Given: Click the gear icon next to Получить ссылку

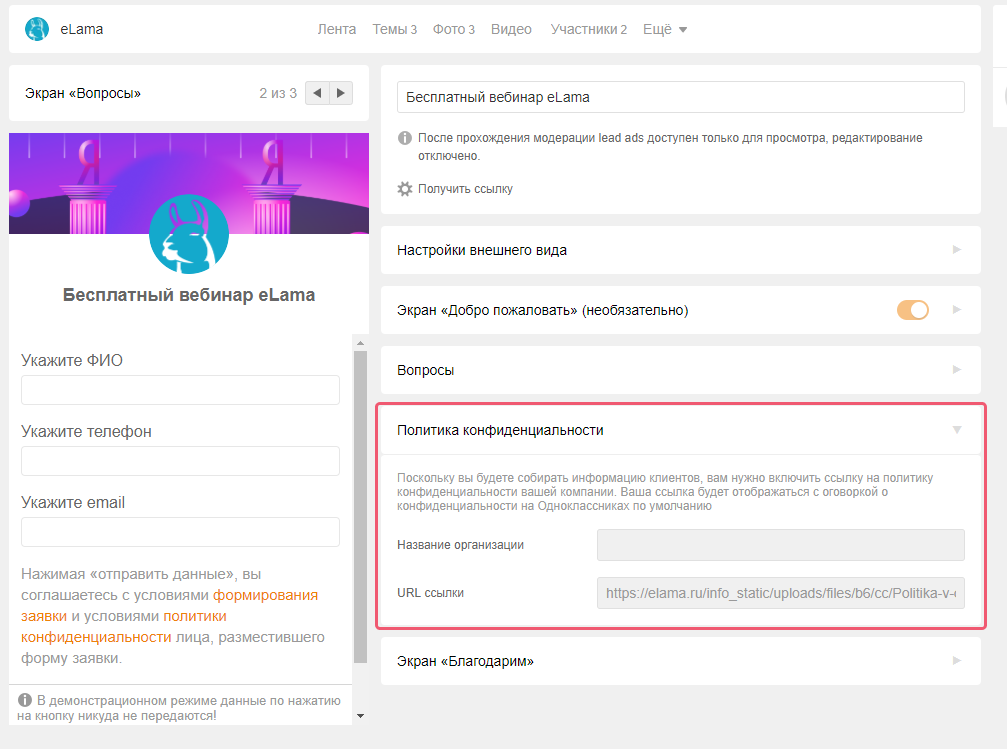Looking at the screenshot, I should (405, 189).
